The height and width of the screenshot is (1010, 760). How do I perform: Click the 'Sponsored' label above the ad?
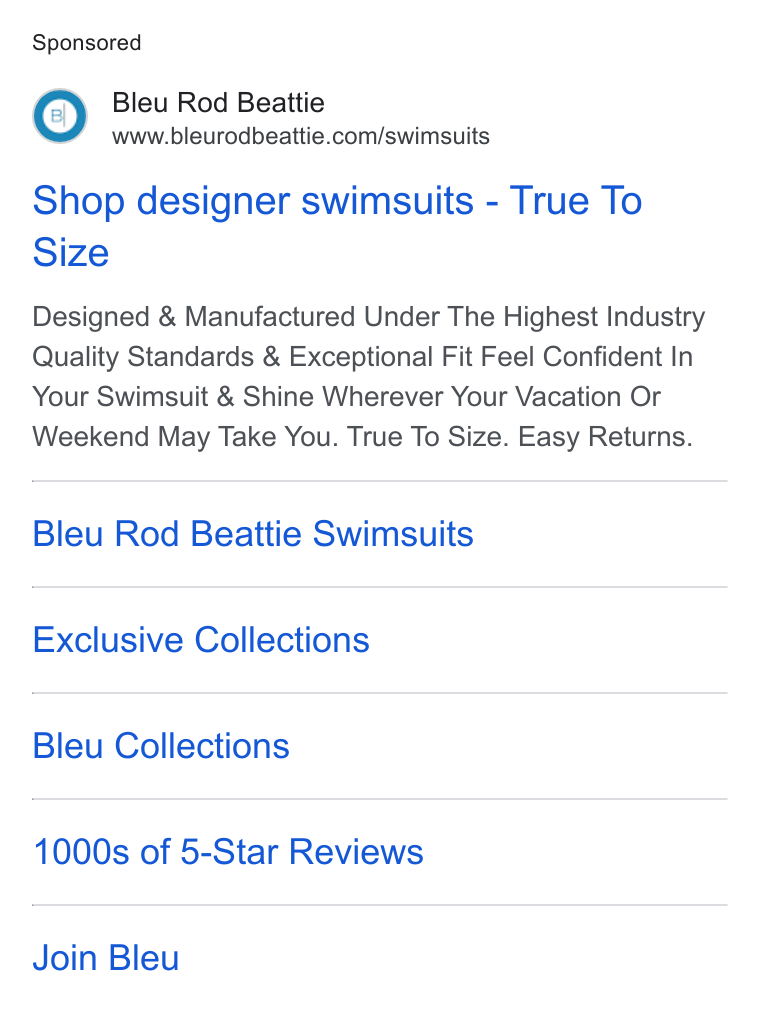[x=86, y=43]
